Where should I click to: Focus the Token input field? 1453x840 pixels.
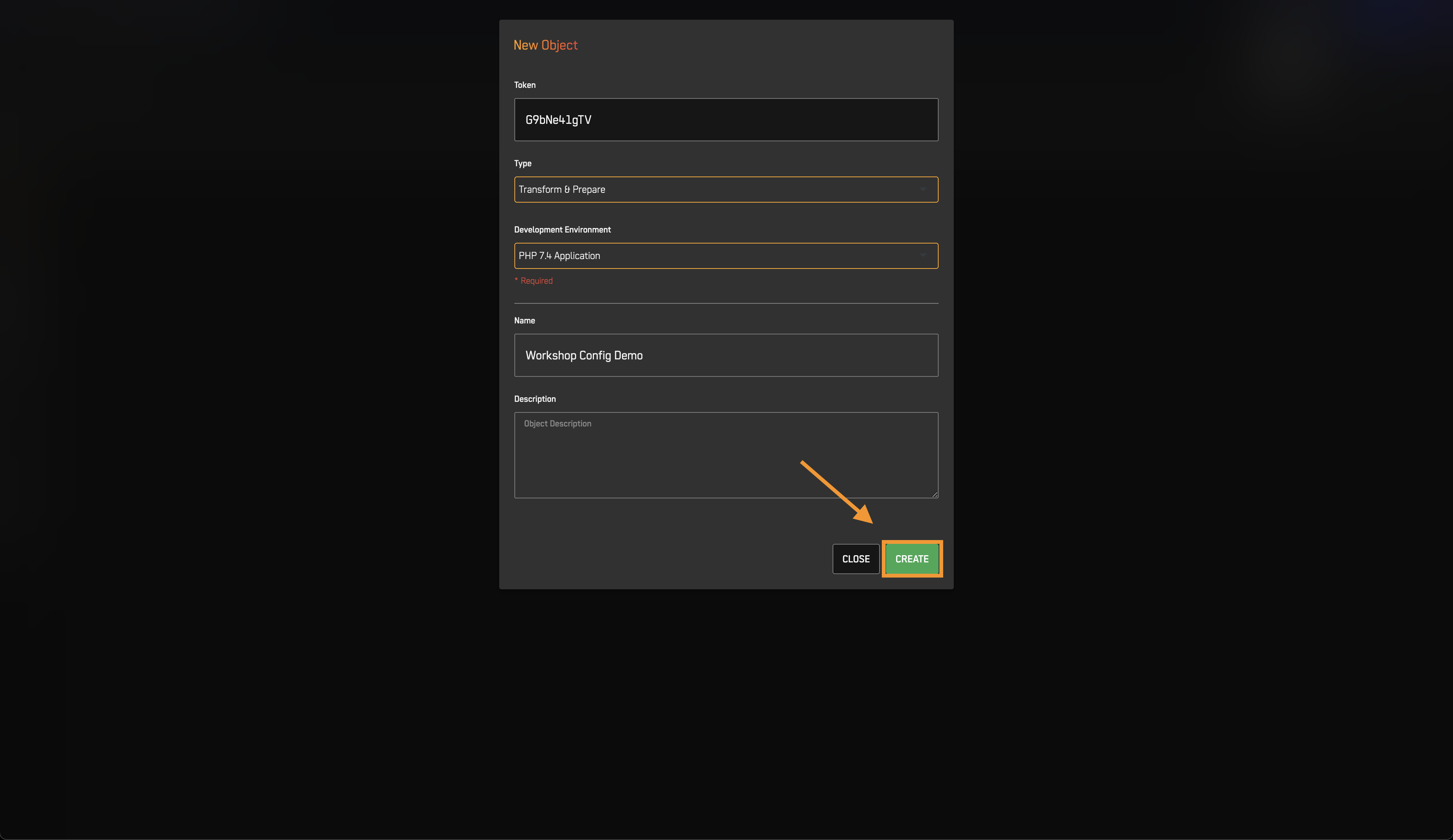(726, 119)
